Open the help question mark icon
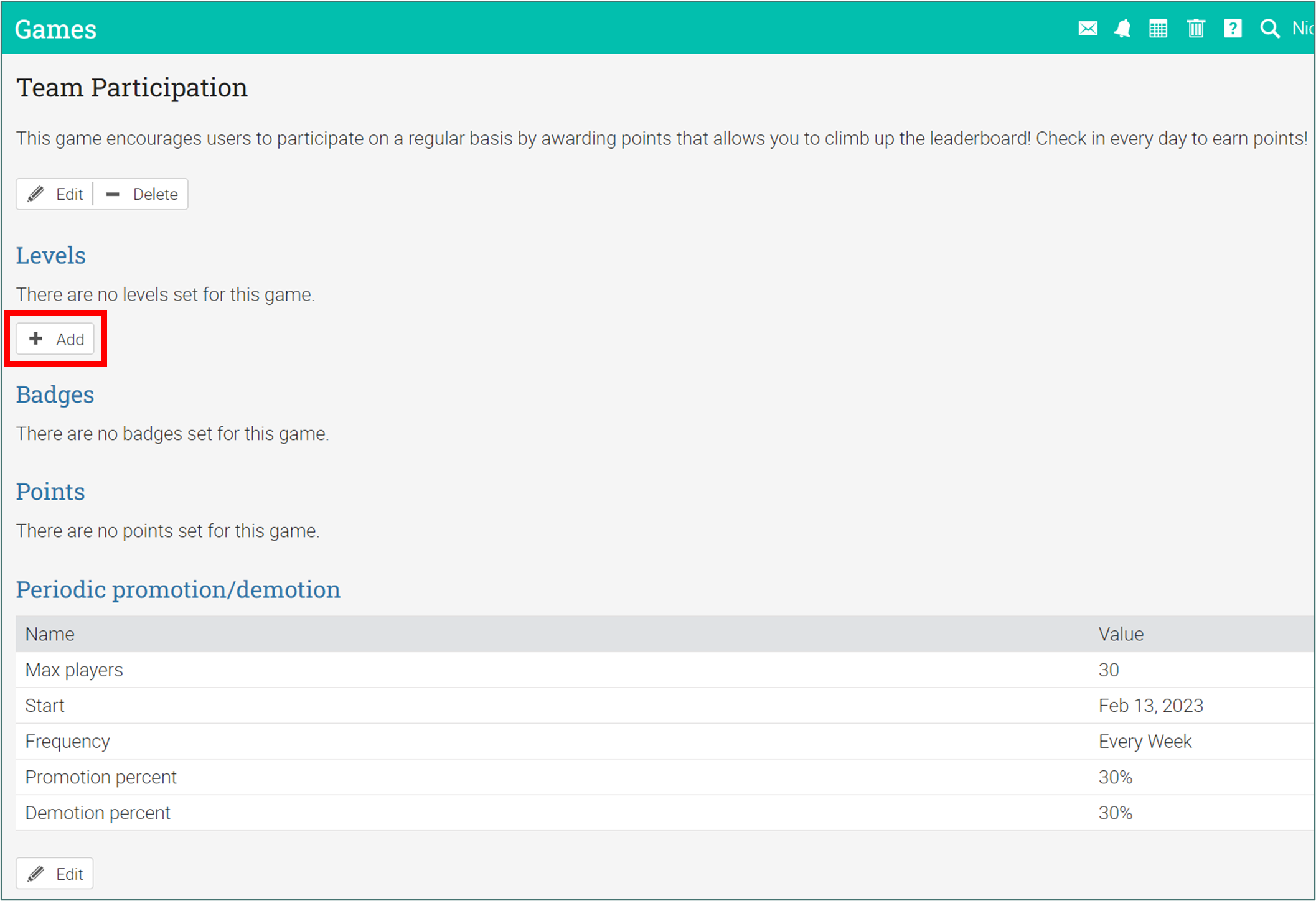Viewport: 1316px width, 901px height. tap(1233, 29)
